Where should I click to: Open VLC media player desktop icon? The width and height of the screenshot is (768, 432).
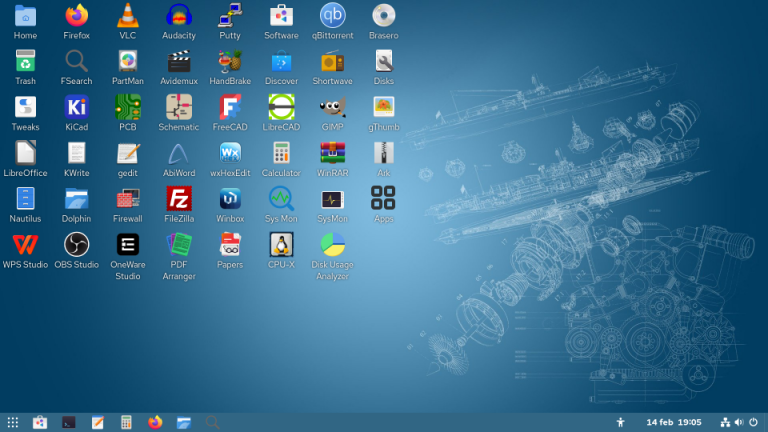point(128,16)
